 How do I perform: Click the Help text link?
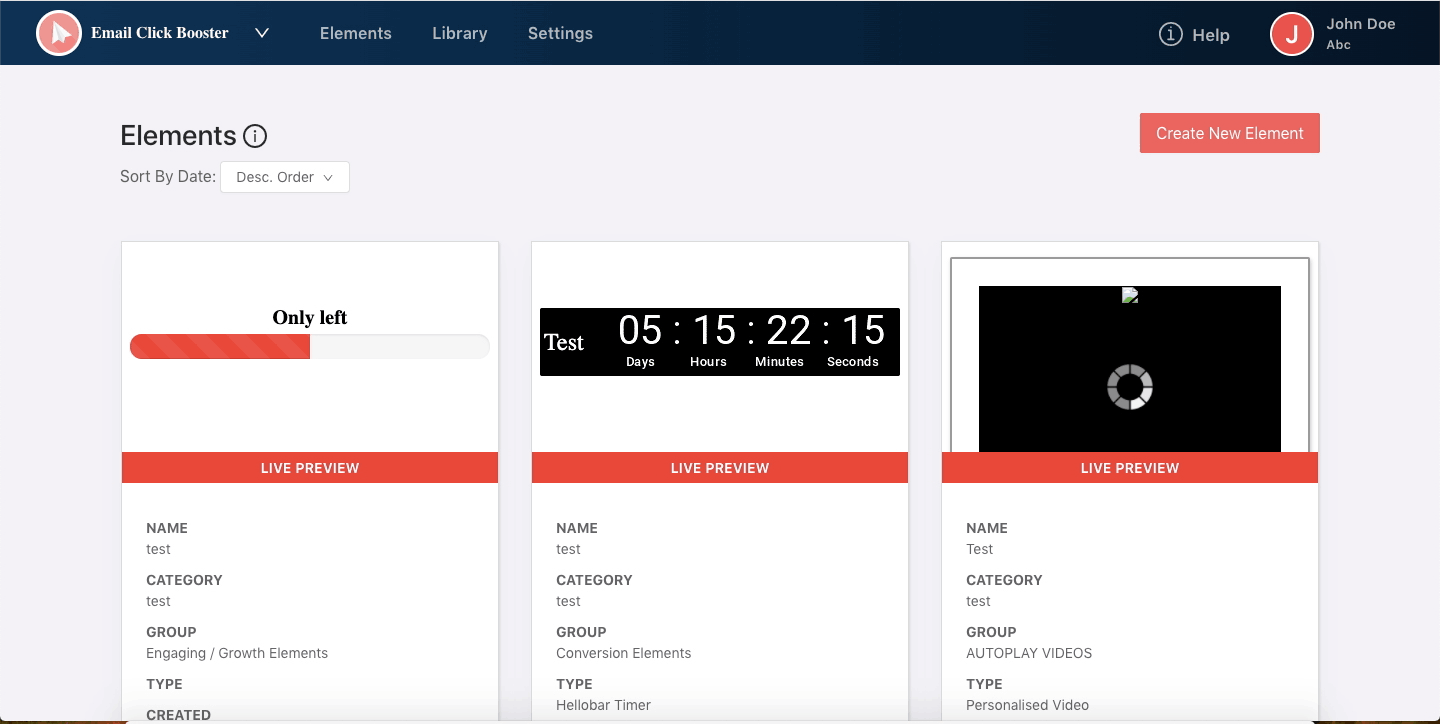pos(1210,35)
